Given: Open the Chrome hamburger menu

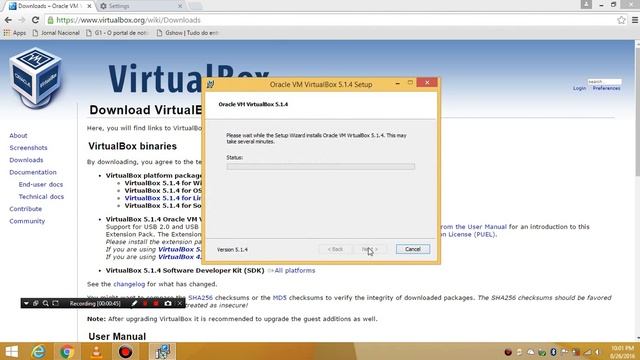Looking at the screenshot, I should (635, 20).
